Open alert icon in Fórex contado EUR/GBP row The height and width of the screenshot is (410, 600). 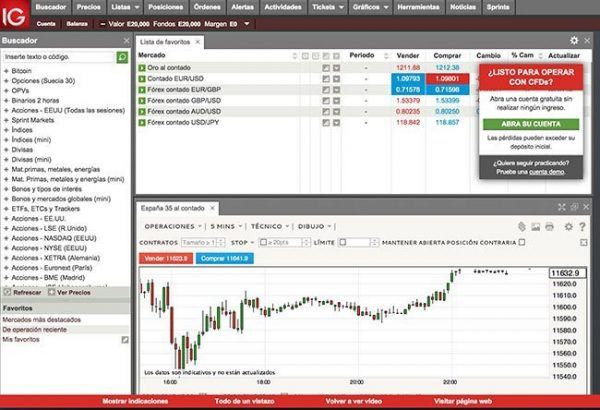coord(336,90)
